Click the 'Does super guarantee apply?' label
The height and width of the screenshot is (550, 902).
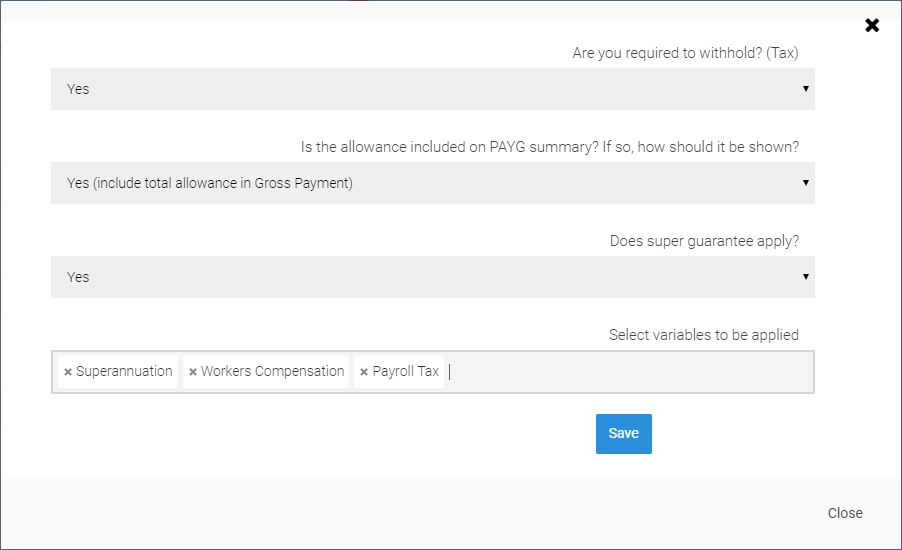(704, 241)
